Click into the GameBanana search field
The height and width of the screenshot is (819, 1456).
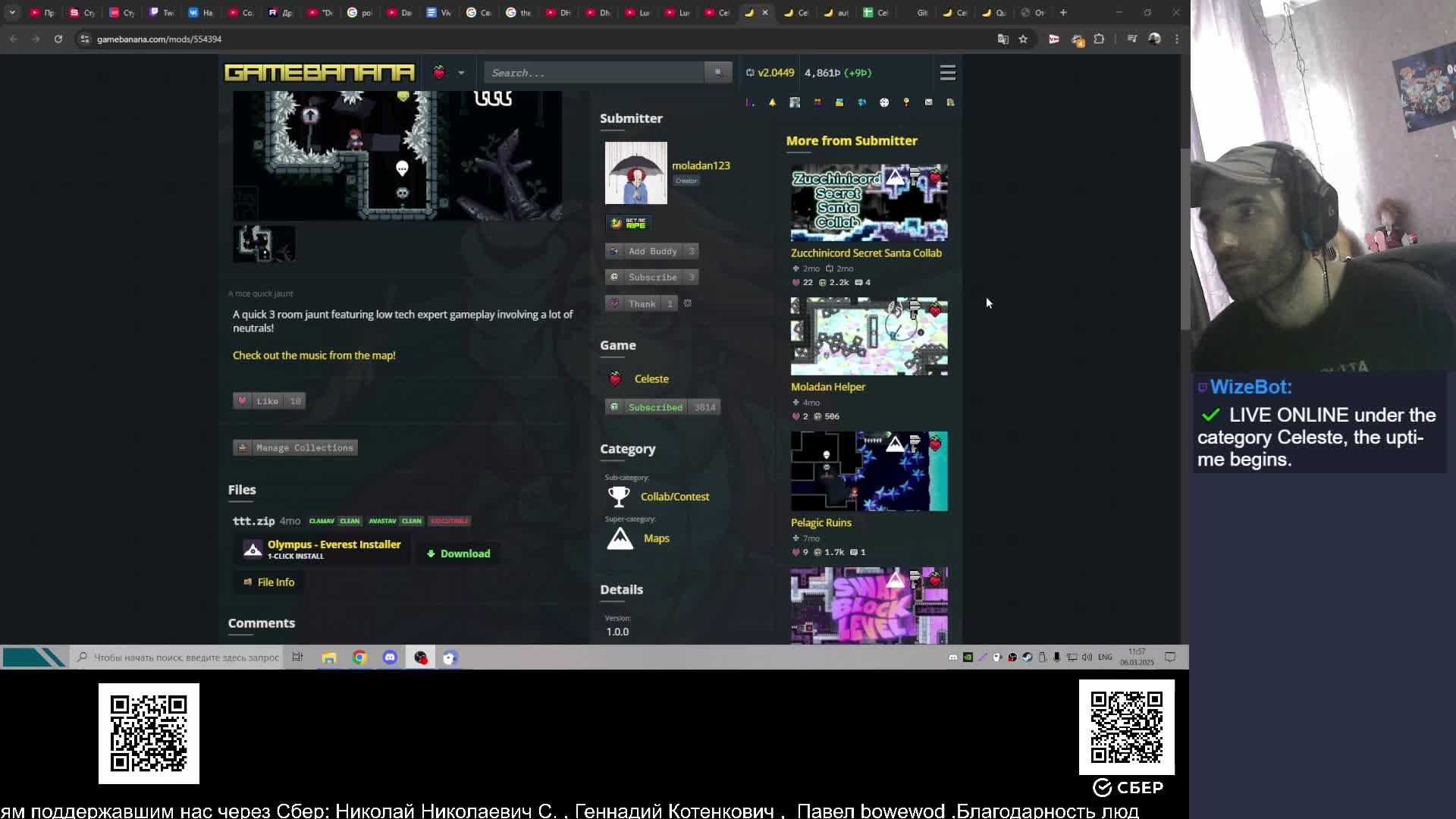[x=594, y=73]
